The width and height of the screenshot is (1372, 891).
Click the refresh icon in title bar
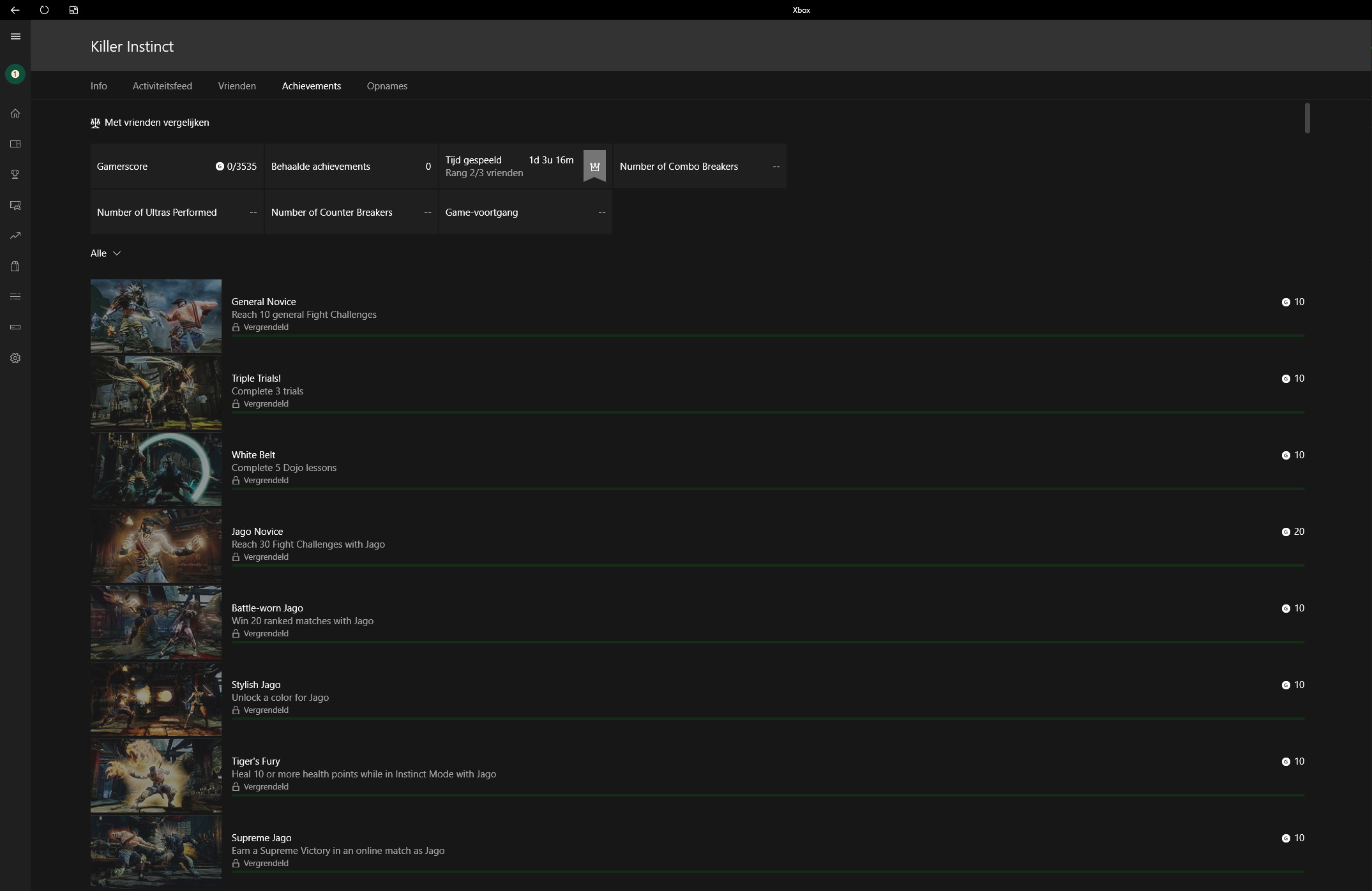(44, 10)
